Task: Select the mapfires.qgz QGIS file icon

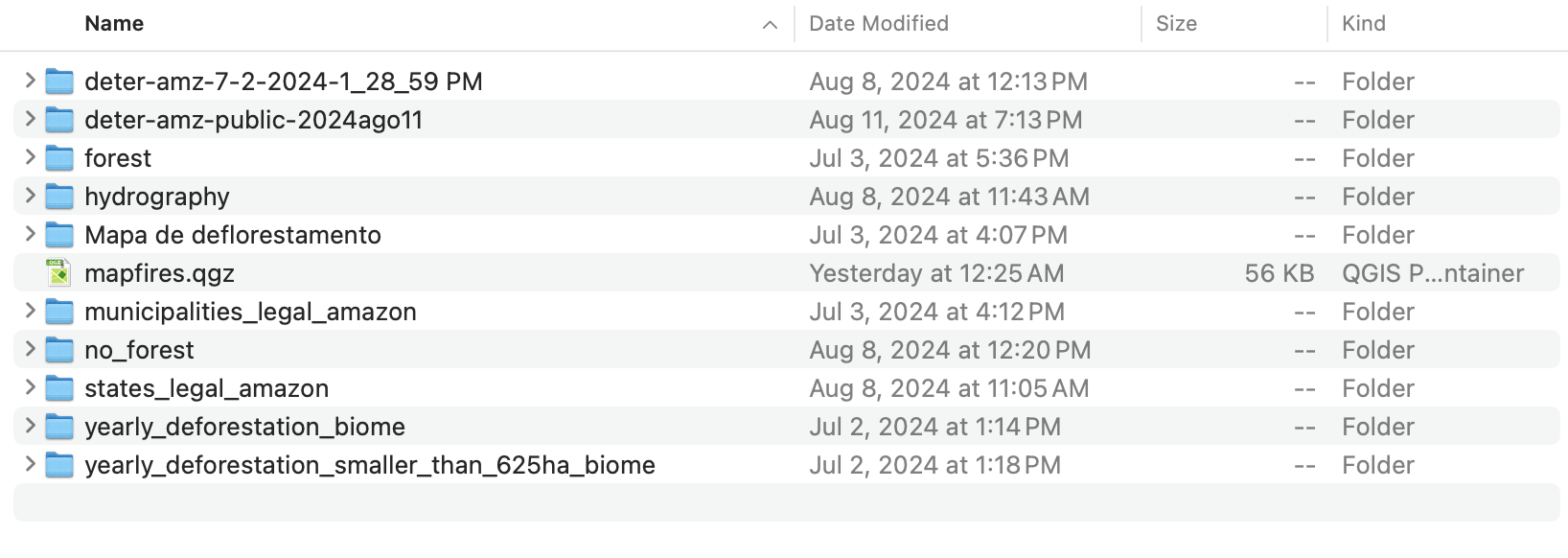Action: 59,273
